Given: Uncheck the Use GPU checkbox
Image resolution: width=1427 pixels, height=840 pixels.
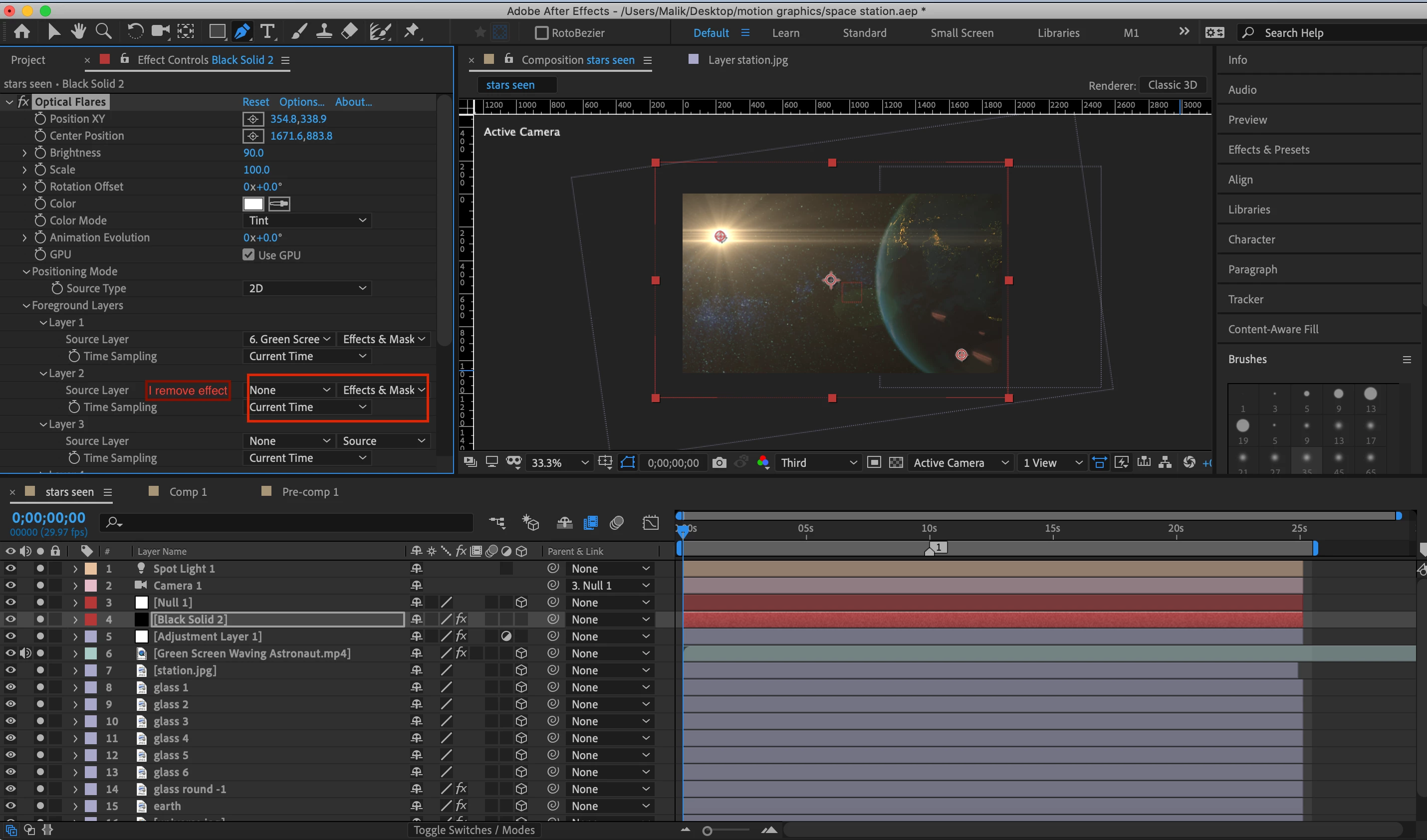Looking at the screenshot, I should tap(248, 255).
